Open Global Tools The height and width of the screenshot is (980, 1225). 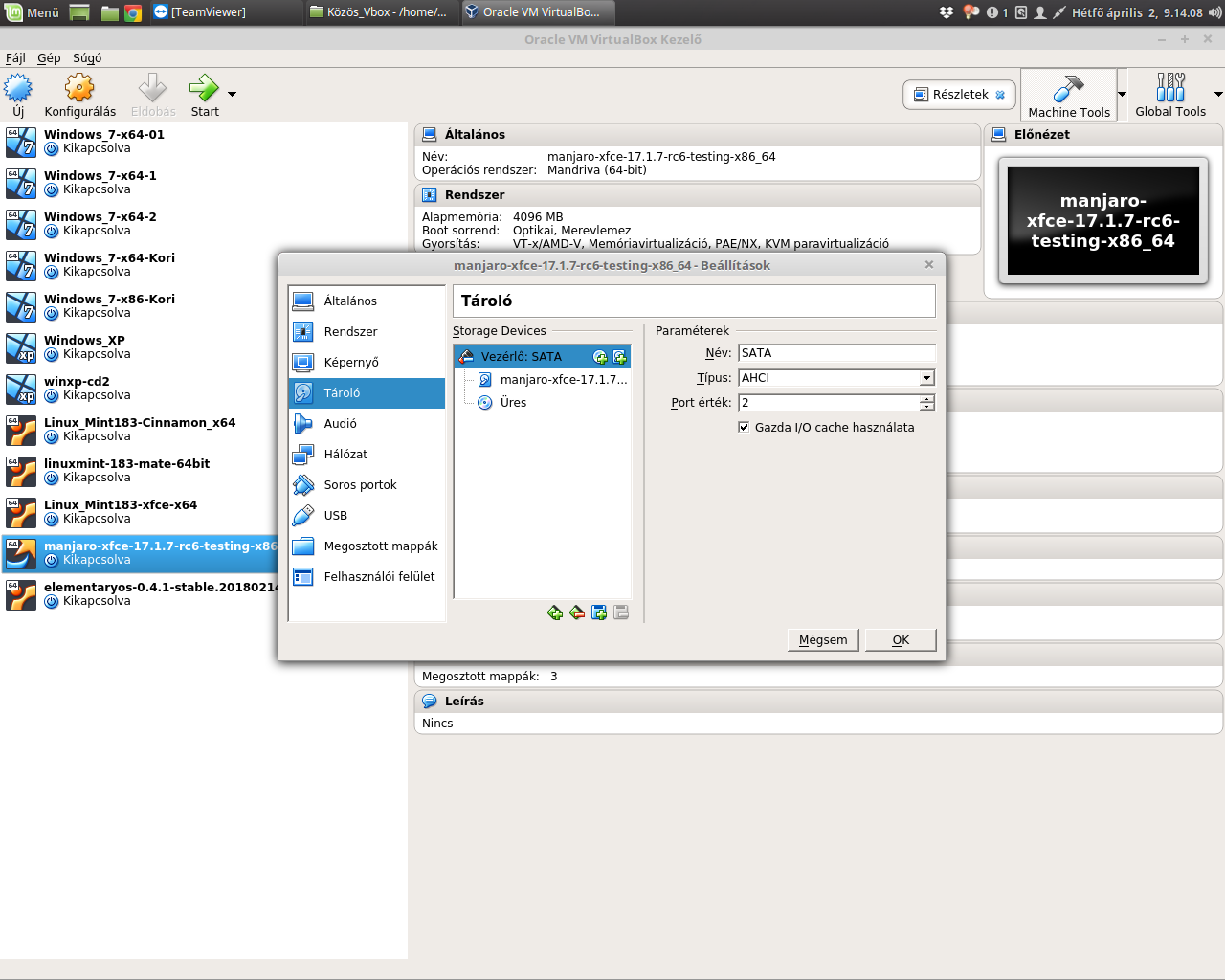(x=1170, y=96)
